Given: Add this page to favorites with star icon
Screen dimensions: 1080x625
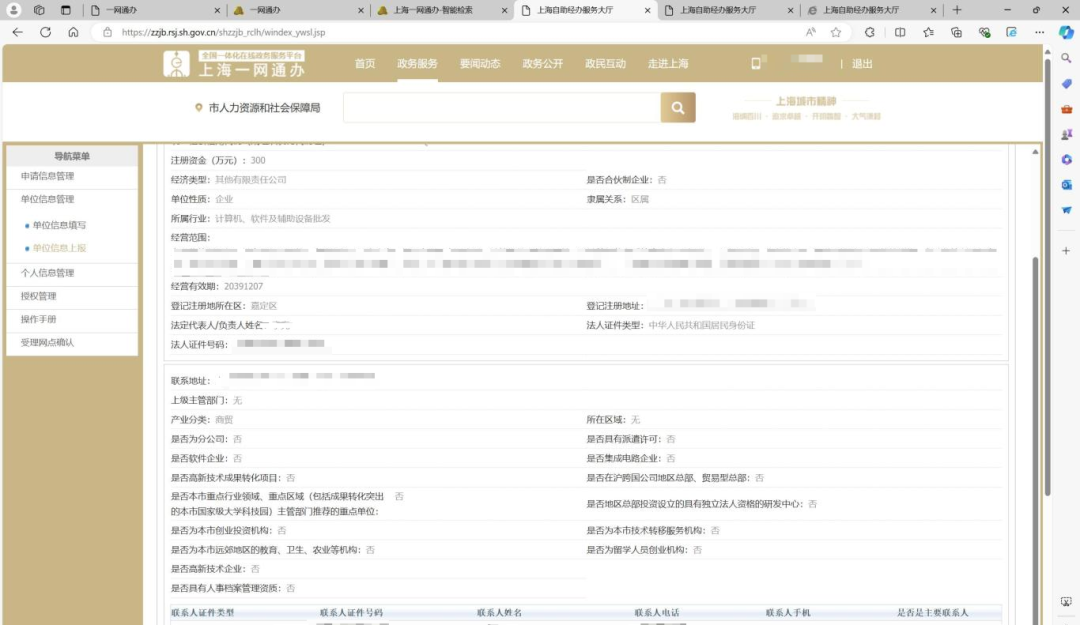Looking at the screenshot, I should click(x=836, y=32).
